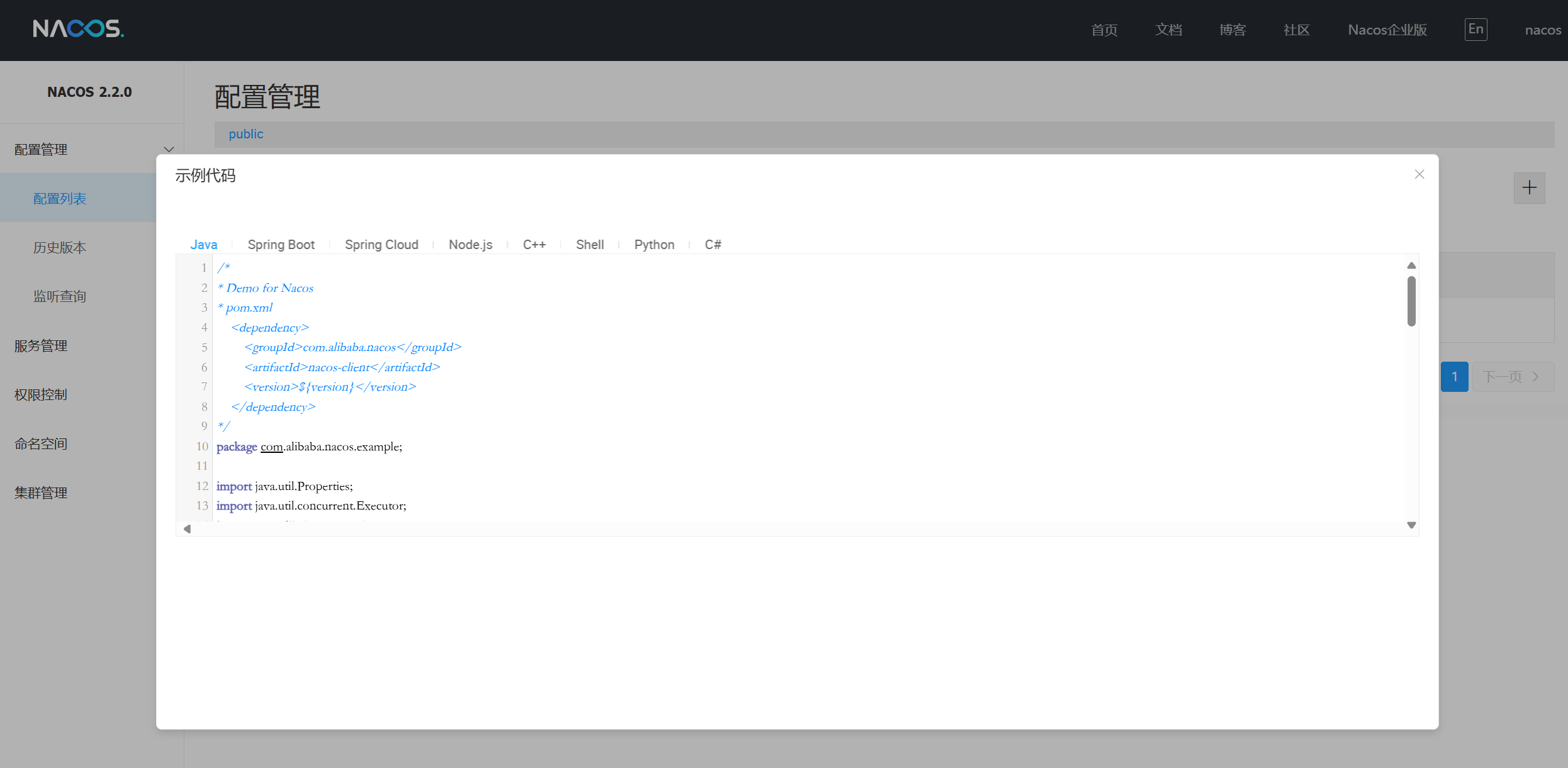
Task: Collapse the 配置管理 sidebar menu
Action: click(168, 150)
